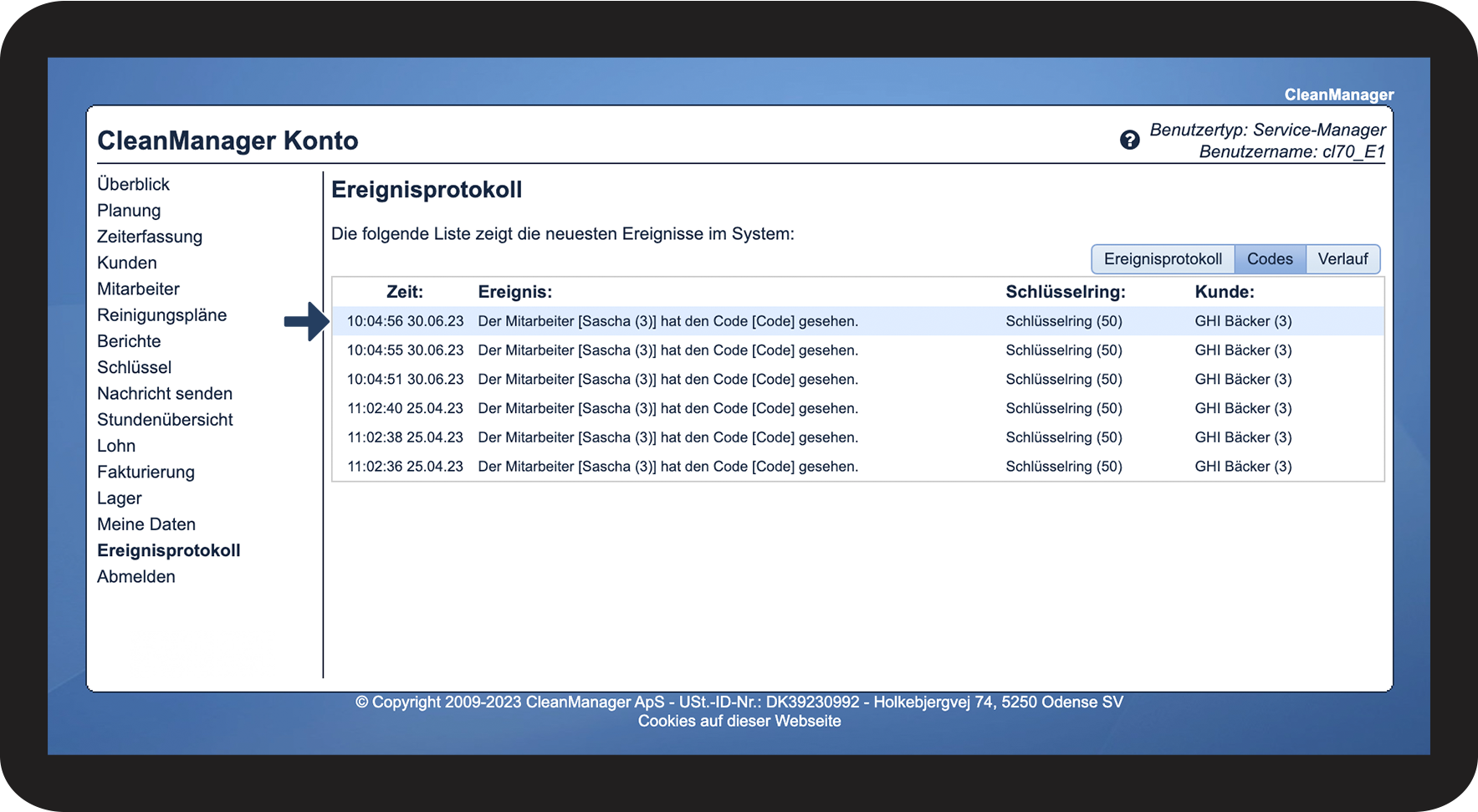Open the help question mark icon
1478x812 pixels.
pyautogui.click(x=1129, y=140)
